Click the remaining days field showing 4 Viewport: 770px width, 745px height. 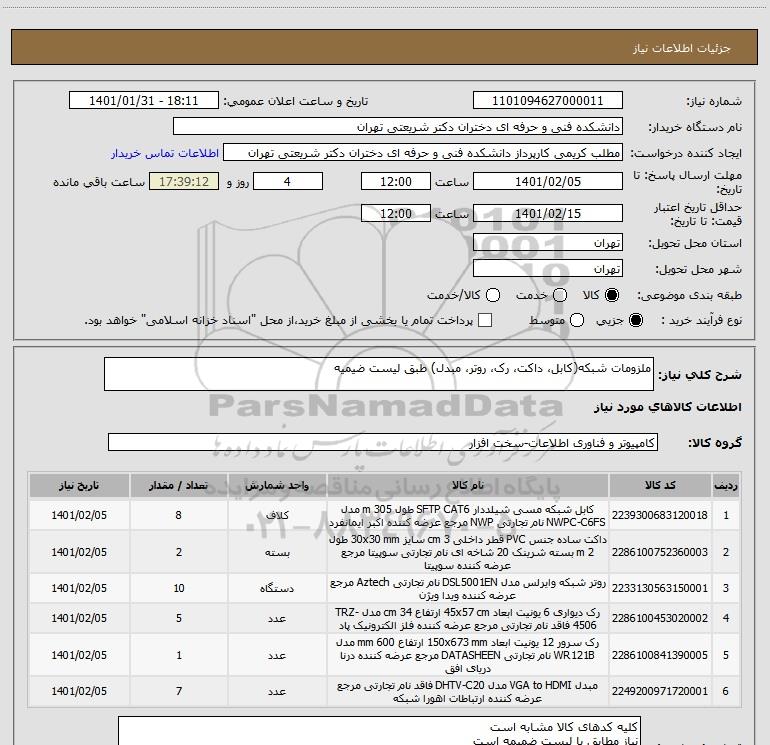(287, 181)
